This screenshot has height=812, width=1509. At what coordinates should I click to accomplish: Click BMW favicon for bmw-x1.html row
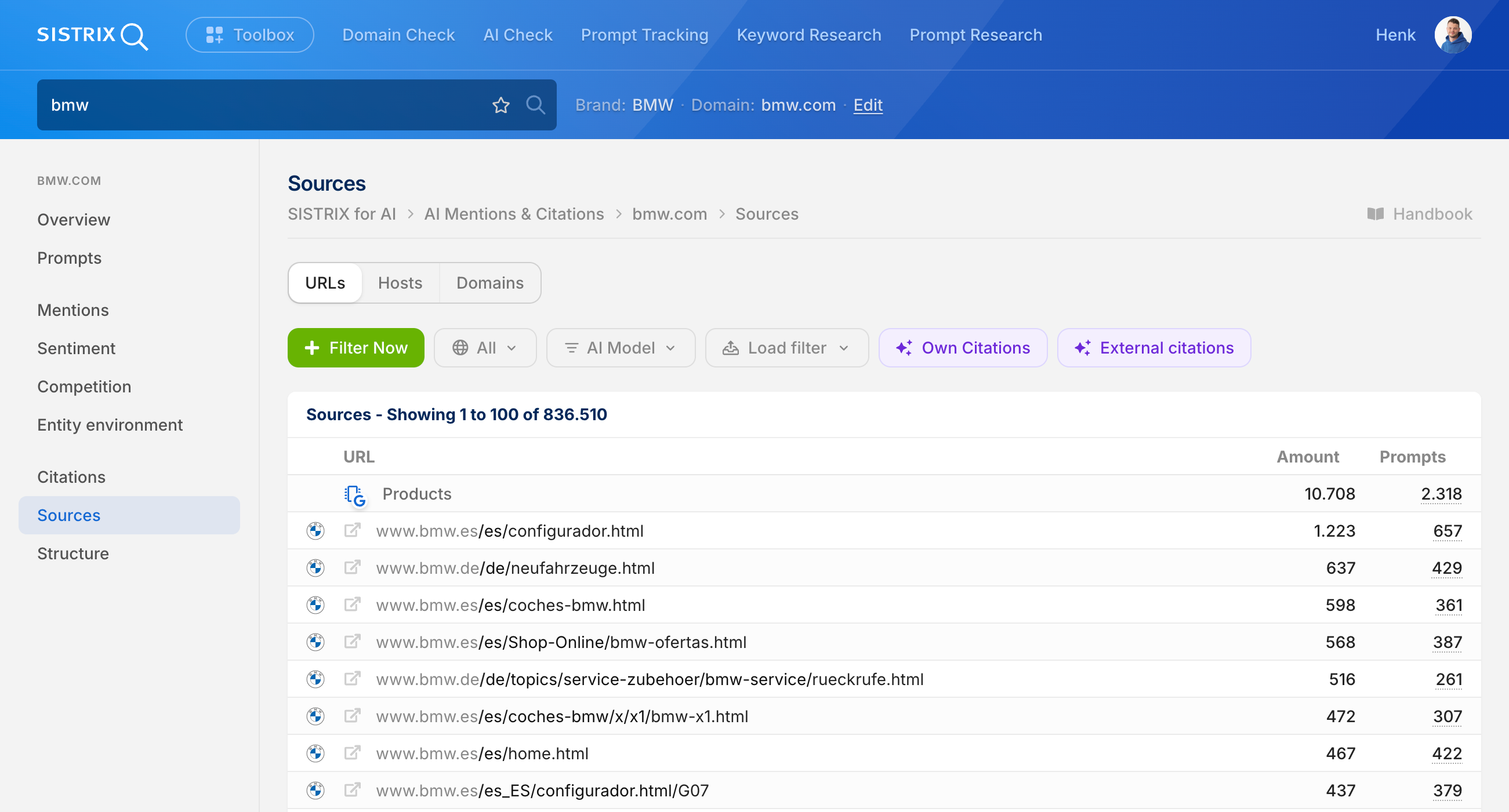click(315, 716)
